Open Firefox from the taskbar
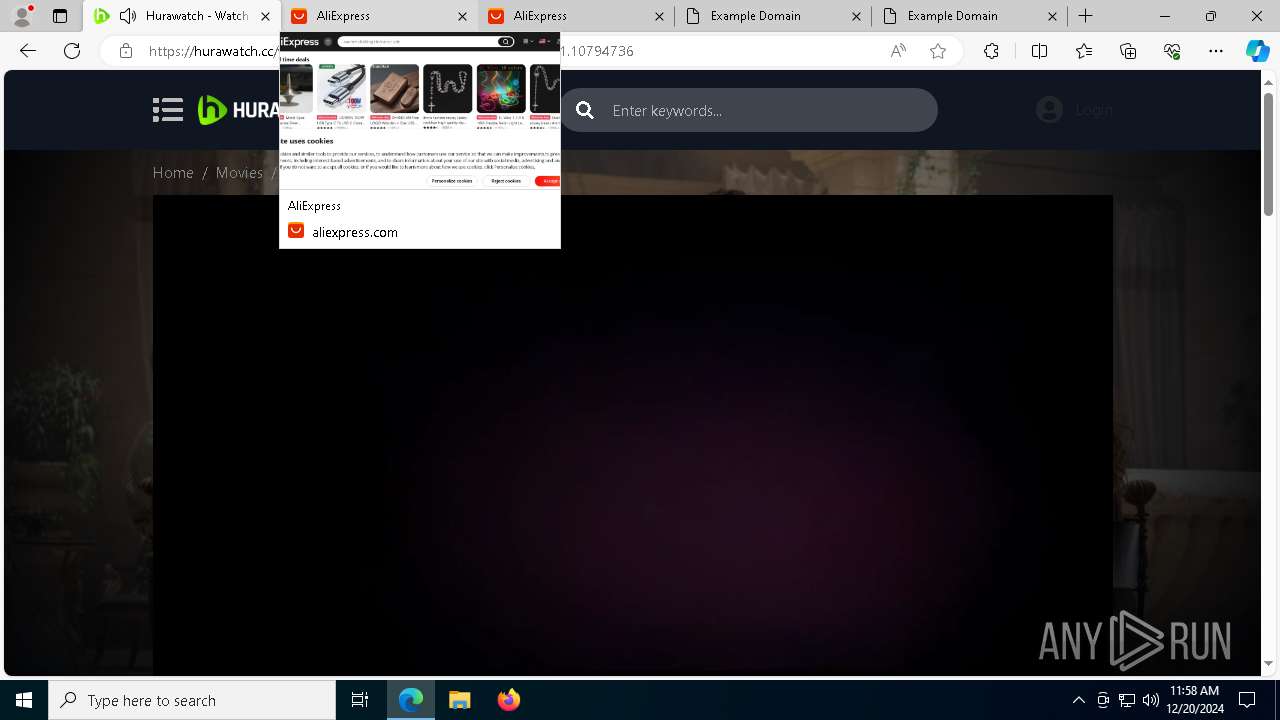 [508, 700]
